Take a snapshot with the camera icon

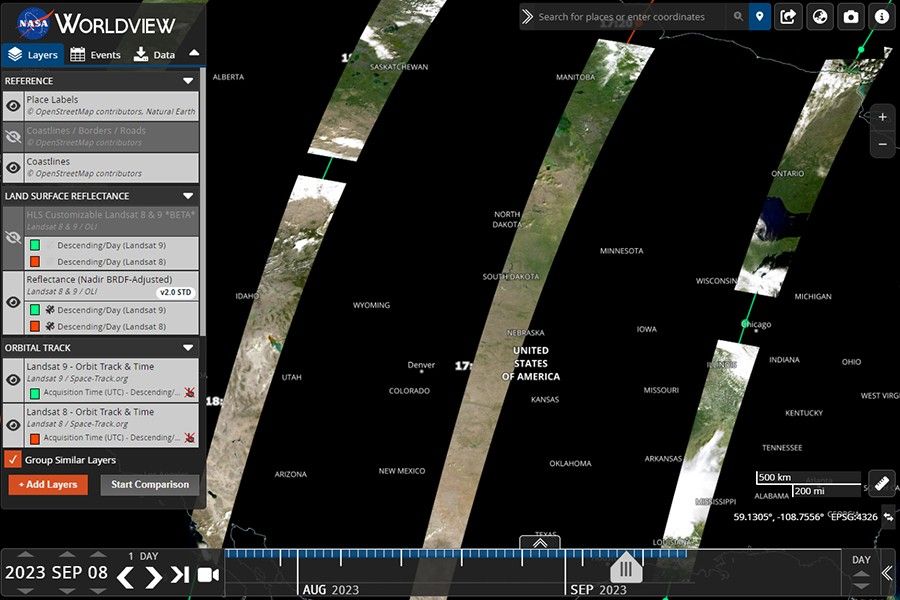click(851, 17)
